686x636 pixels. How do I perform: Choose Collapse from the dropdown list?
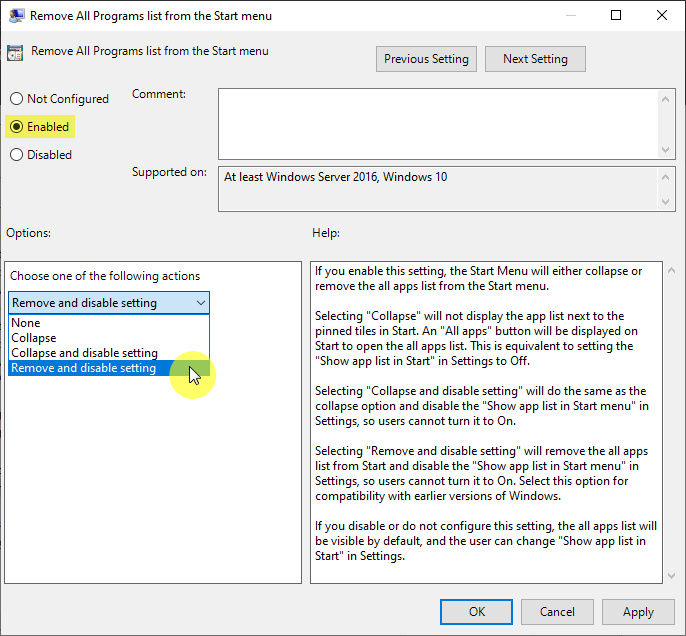coord(34,338)
